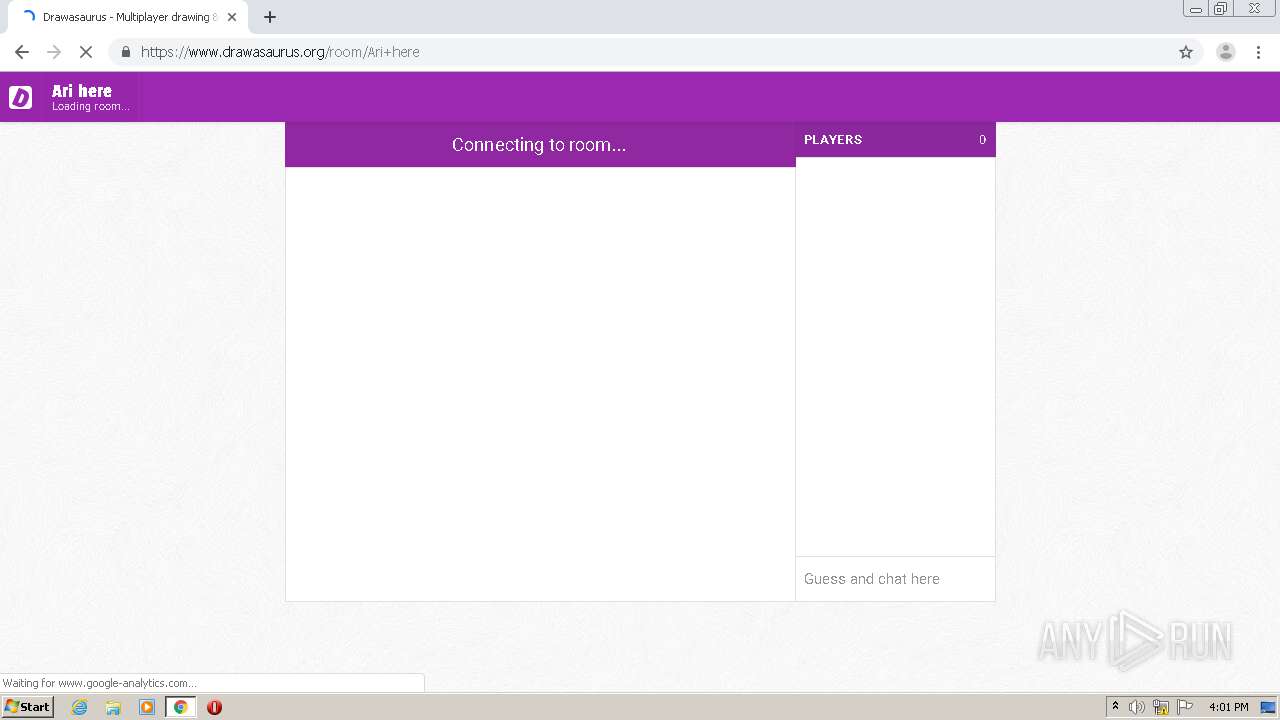Open the volume speaker tray icon

point(1137,707)
